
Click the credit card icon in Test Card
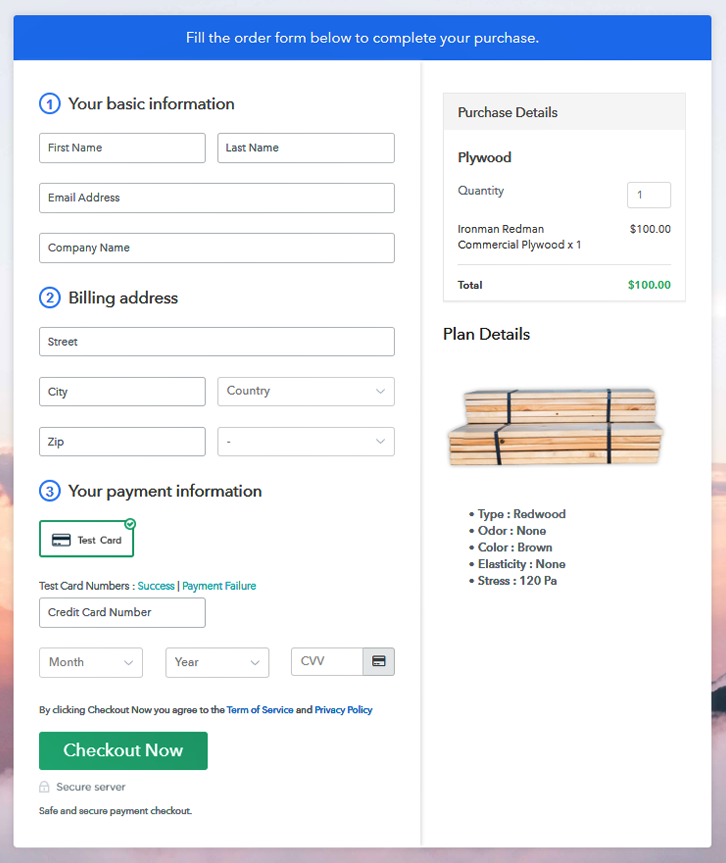[x=61, y=540]
